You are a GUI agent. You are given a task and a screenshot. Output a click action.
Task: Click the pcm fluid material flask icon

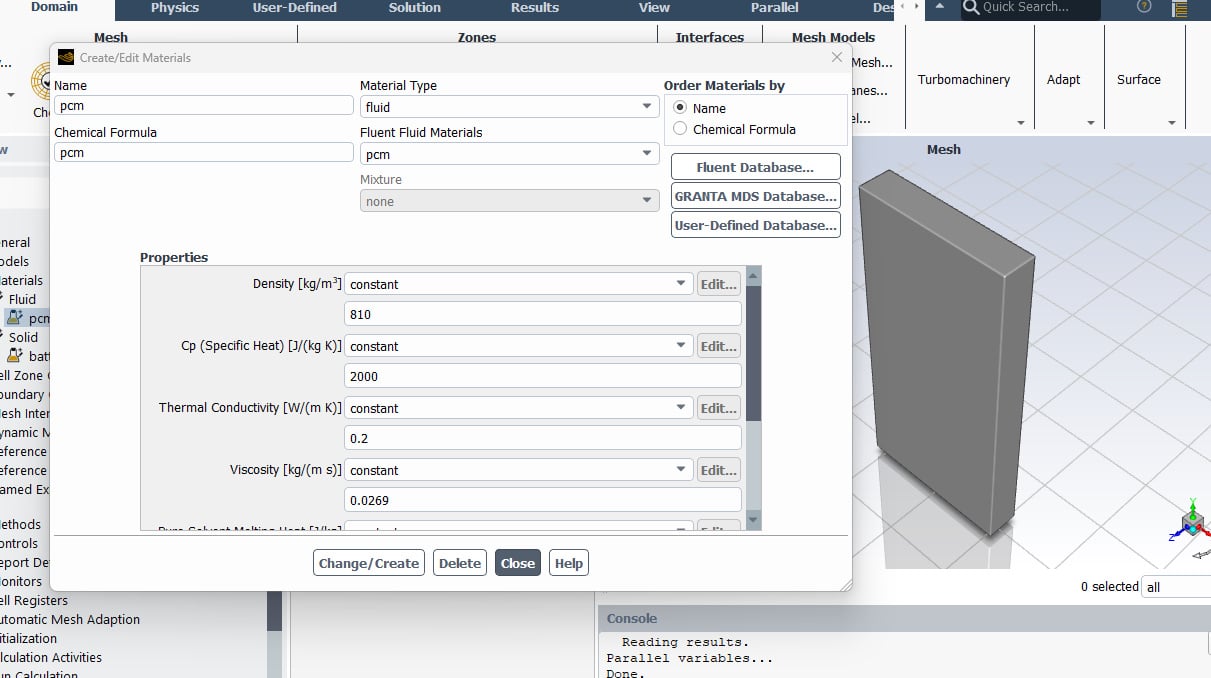click(x=14, y=318)
